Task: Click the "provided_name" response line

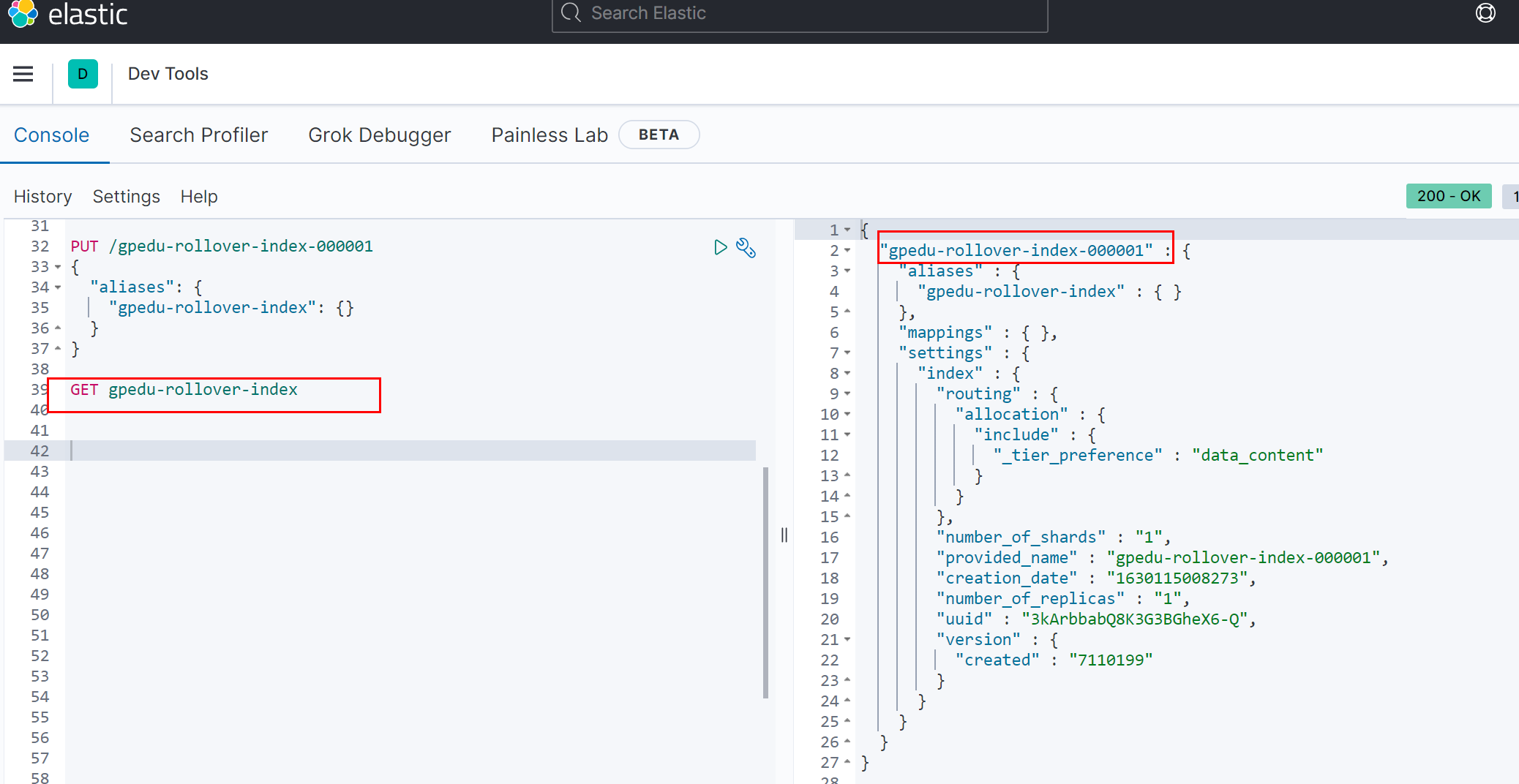Action: pos(1163,558)
